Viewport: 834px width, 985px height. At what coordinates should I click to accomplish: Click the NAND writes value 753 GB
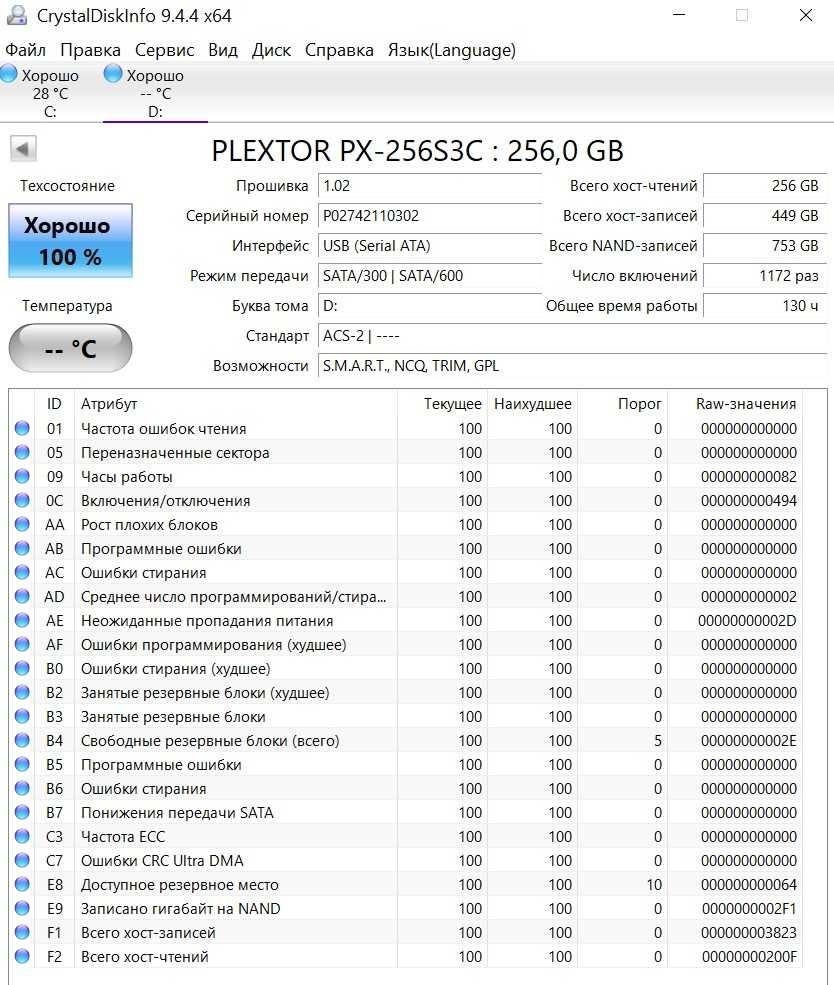[765, 246]
